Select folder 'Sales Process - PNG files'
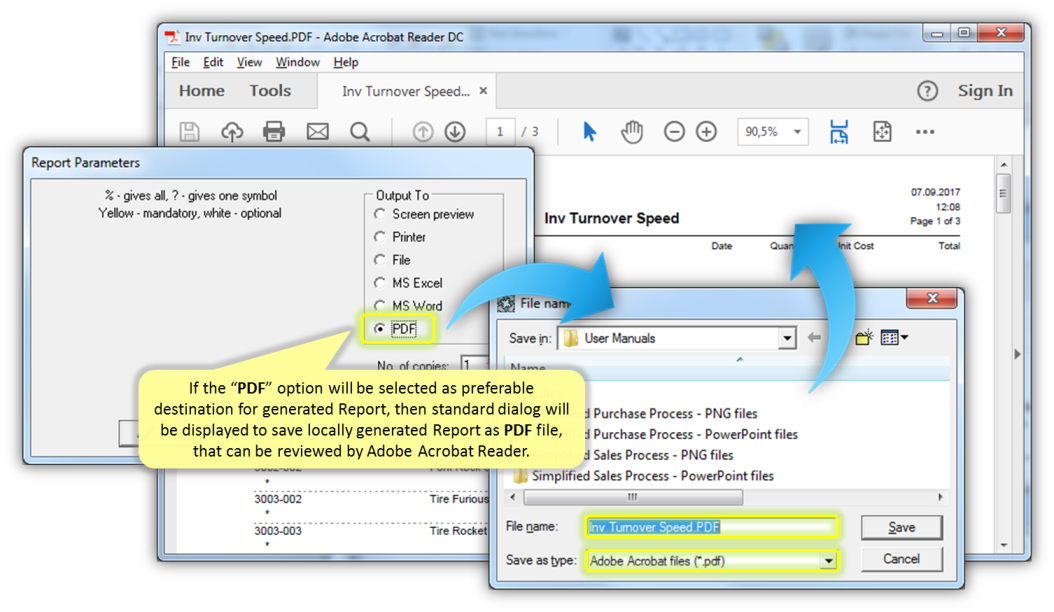 pos(663,455)
